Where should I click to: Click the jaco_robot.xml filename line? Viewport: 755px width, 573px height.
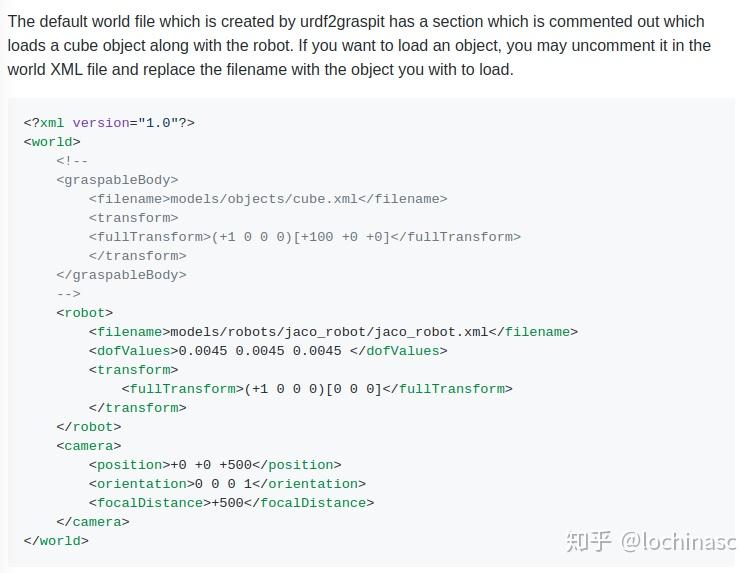[333, 332]
